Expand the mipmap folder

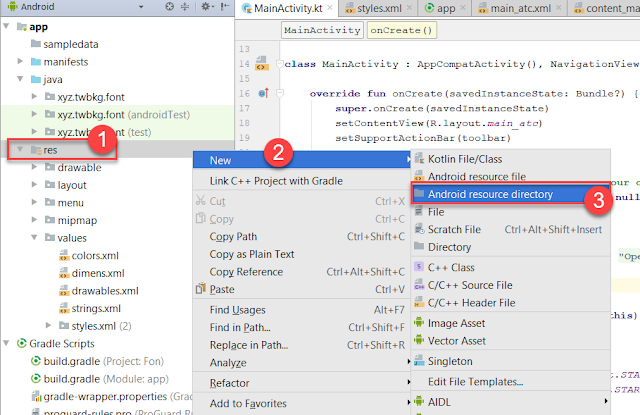34,220
